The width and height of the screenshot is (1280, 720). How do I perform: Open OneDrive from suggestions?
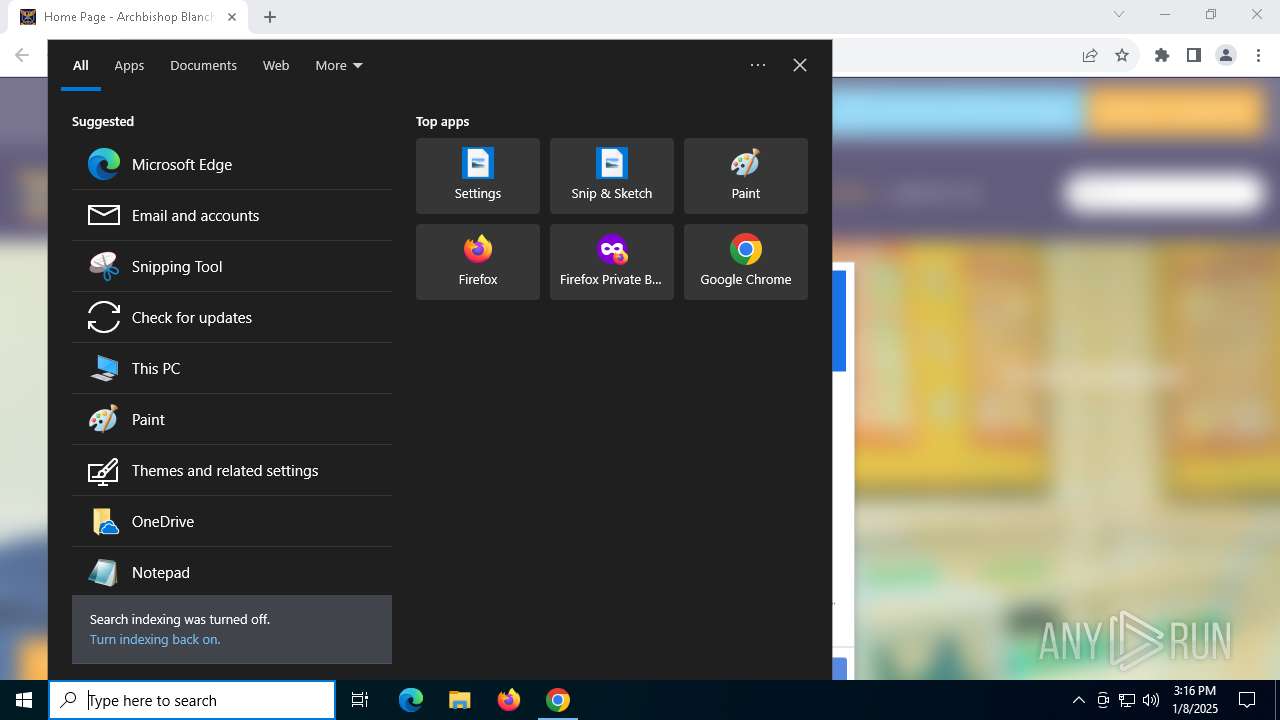coord(232,521)
